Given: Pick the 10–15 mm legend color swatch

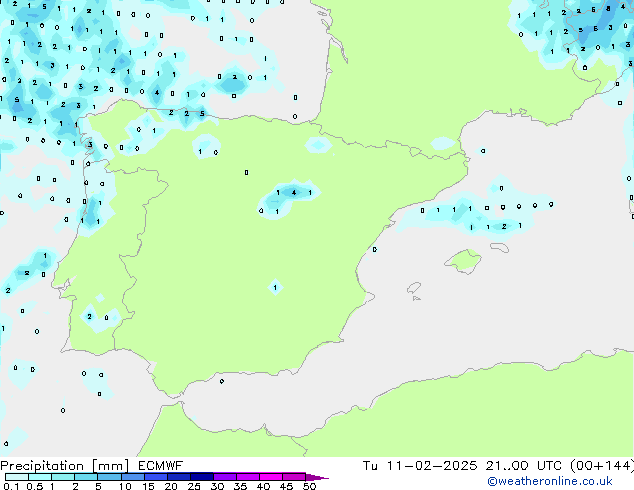Looking at the screenshot, I should coord(132,477).
